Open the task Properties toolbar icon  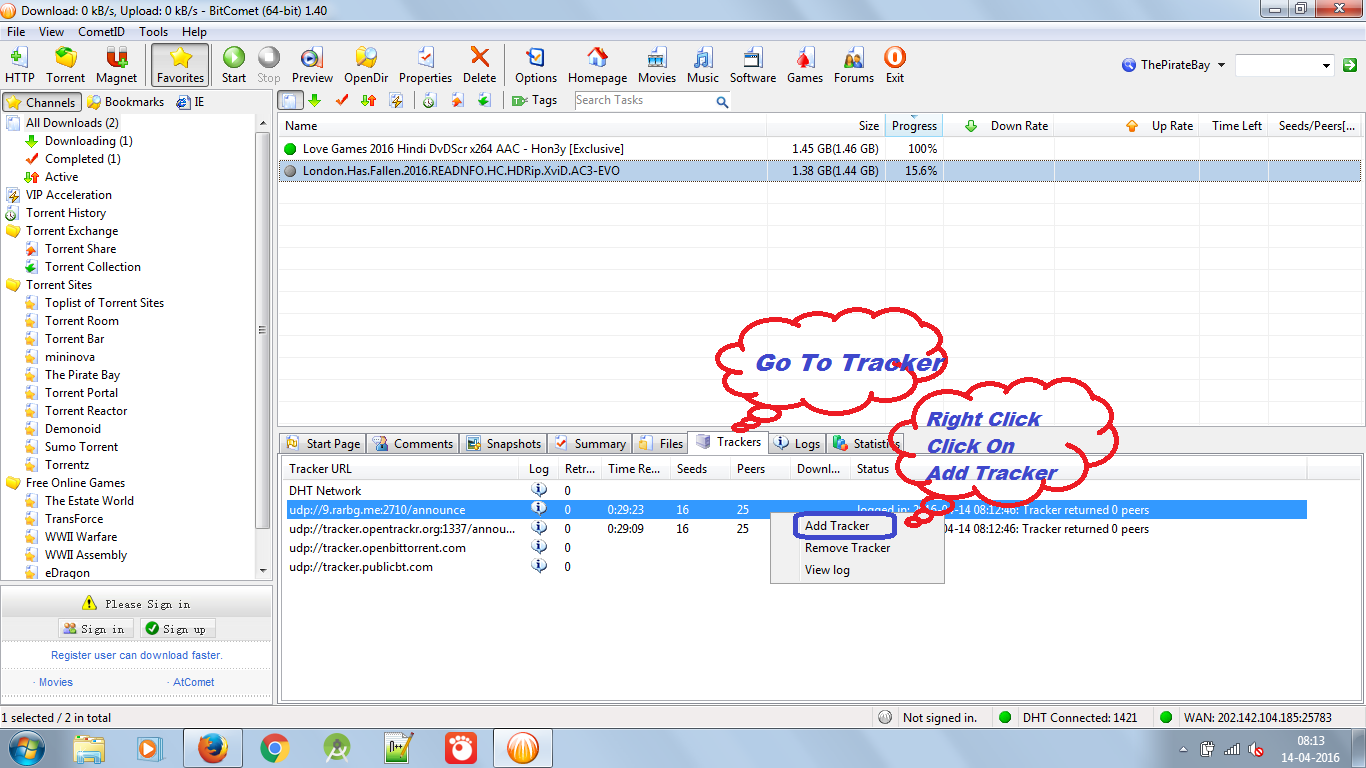(x=426, y=65)
